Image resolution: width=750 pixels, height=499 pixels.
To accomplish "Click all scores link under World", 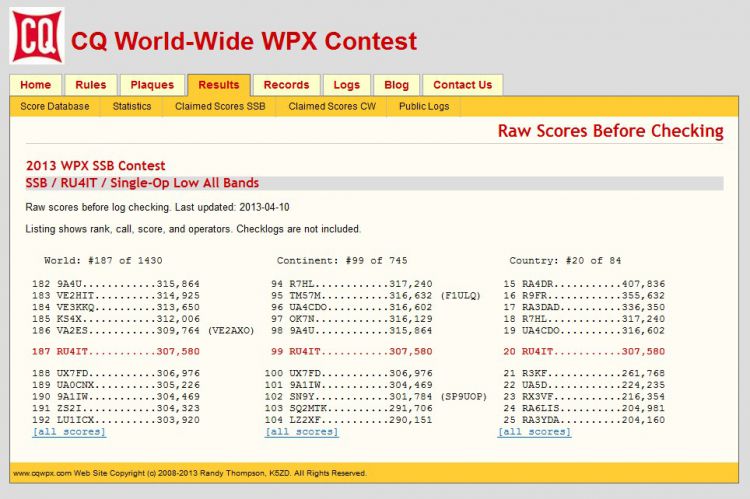I will 69,432.
